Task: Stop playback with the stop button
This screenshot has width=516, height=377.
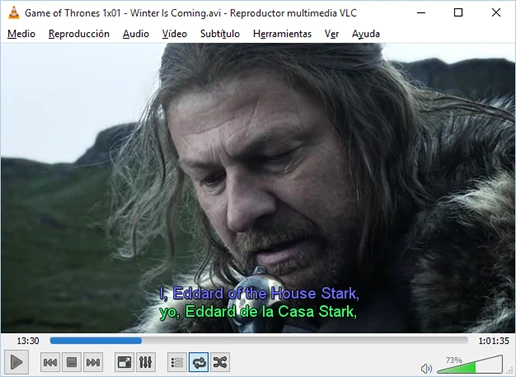Action: (72, 362)
